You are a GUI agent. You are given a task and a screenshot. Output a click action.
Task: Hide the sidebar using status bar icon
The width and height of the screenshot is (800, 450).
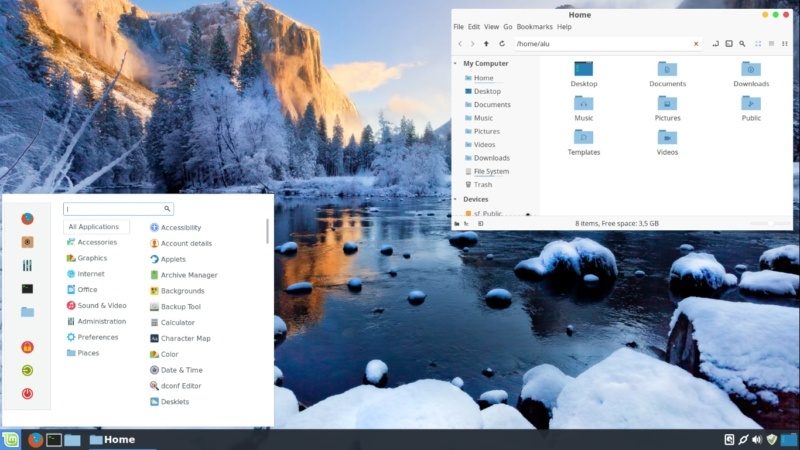click(481, 223)
